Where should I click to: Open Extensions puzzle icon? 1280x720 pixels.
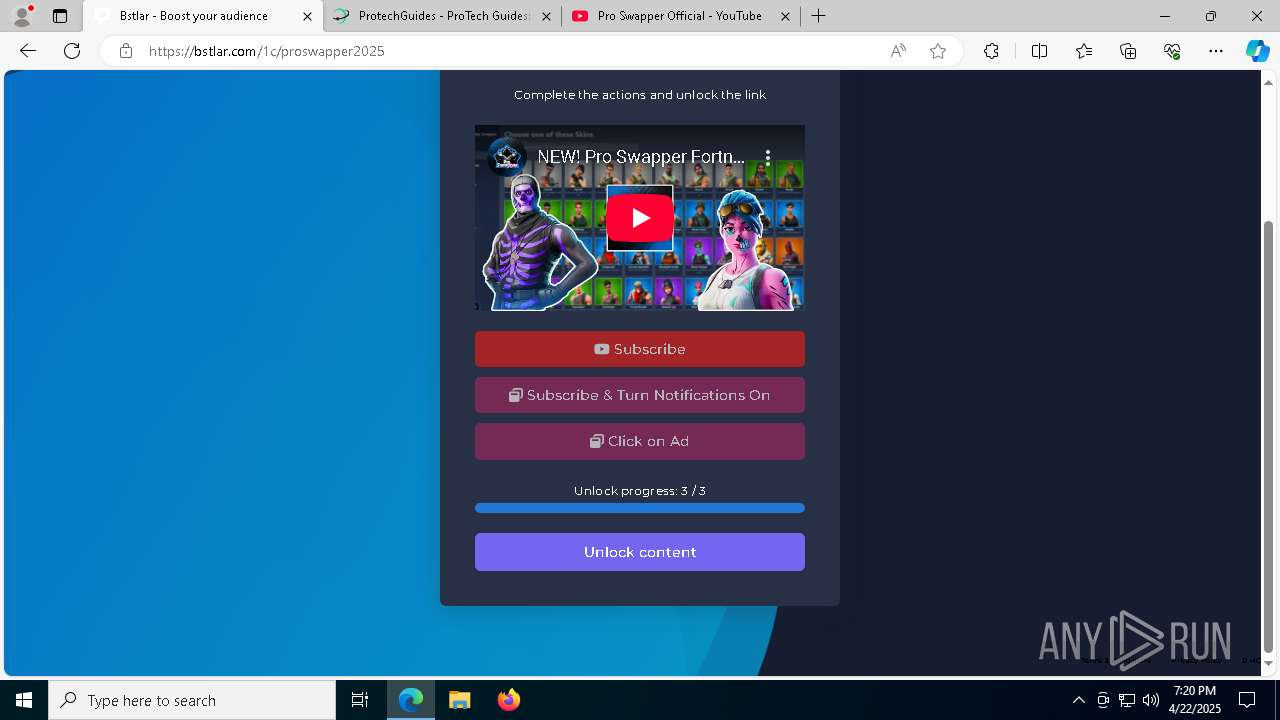(x=991, y=51)
